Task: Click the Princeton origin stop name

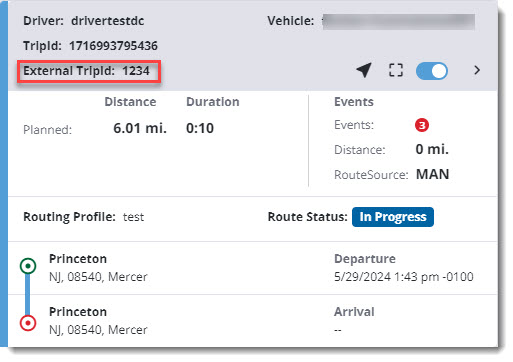Action: (x=78, y=259)
